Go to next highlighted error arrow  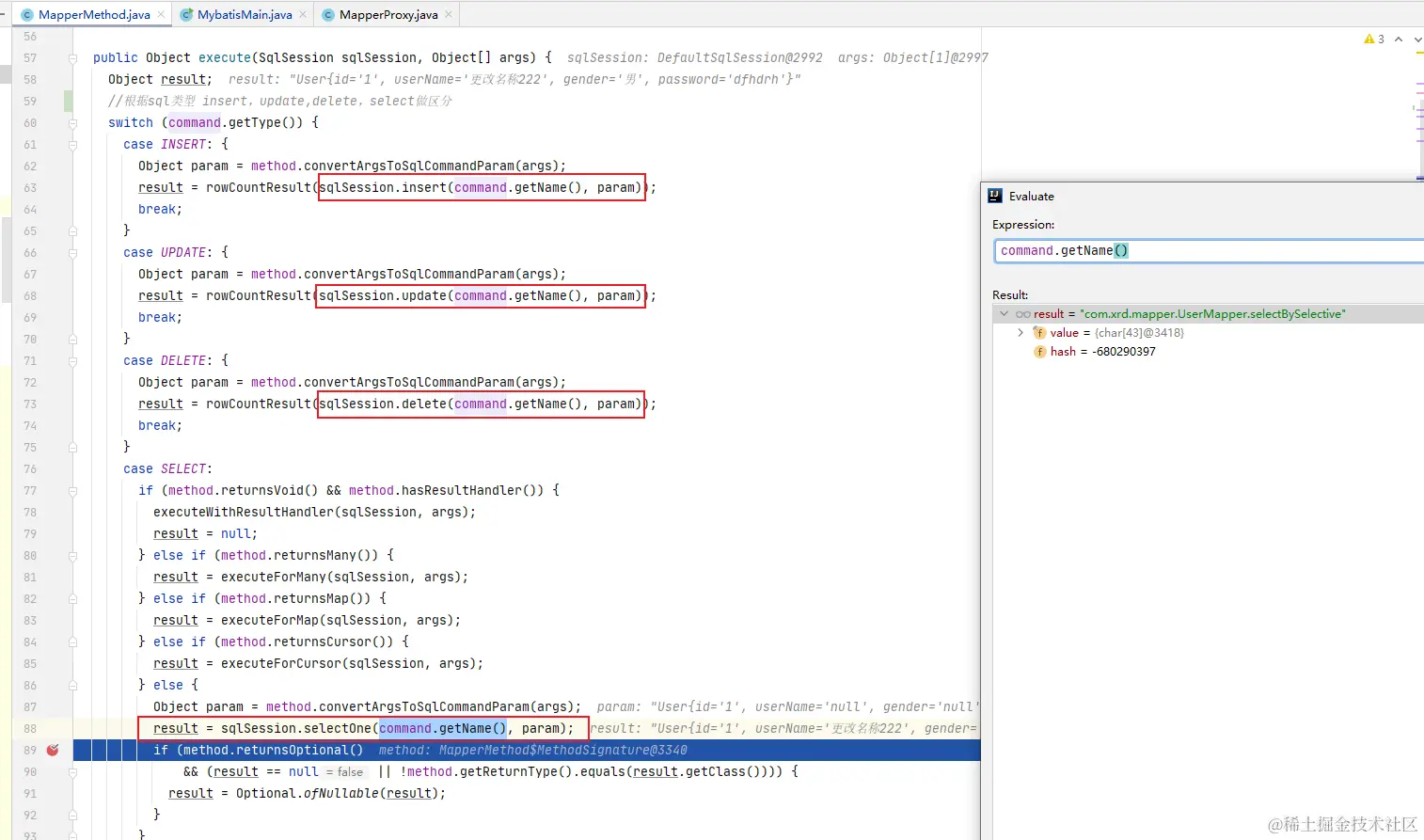click(x=1417, y=39)
